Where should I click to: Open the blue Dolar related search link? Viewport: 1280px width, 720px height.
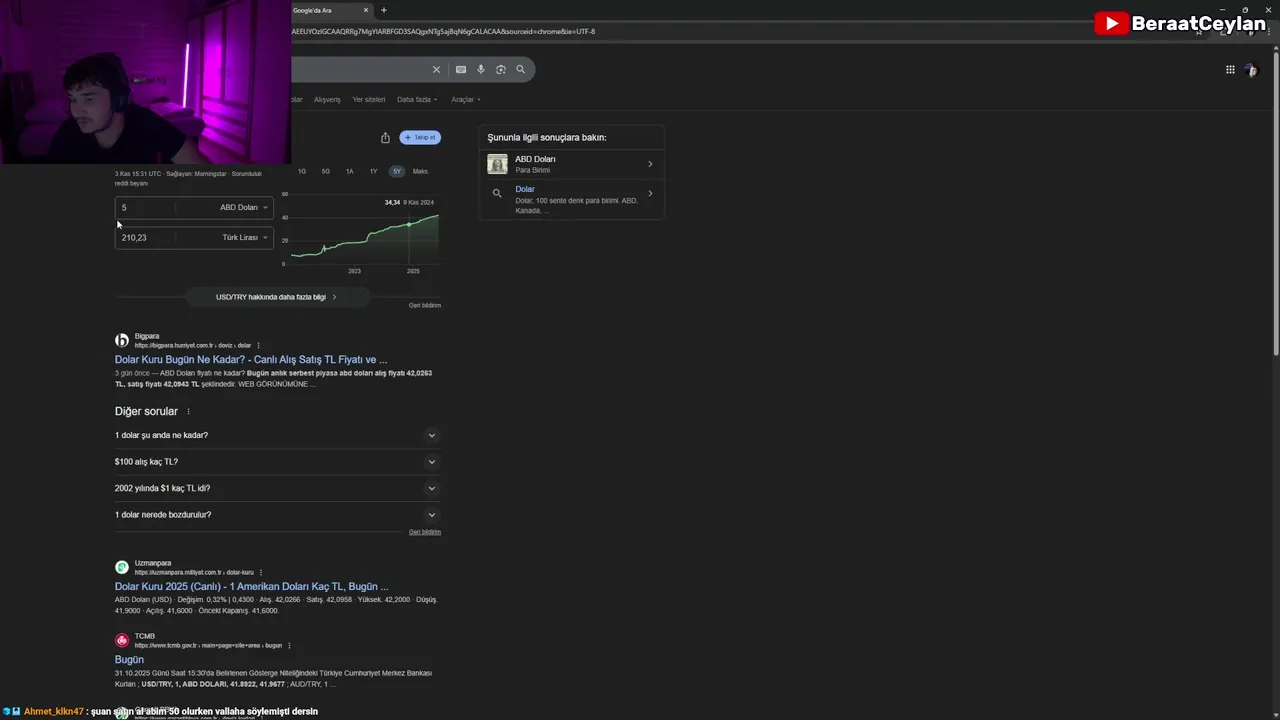click(x=525, y=189)
